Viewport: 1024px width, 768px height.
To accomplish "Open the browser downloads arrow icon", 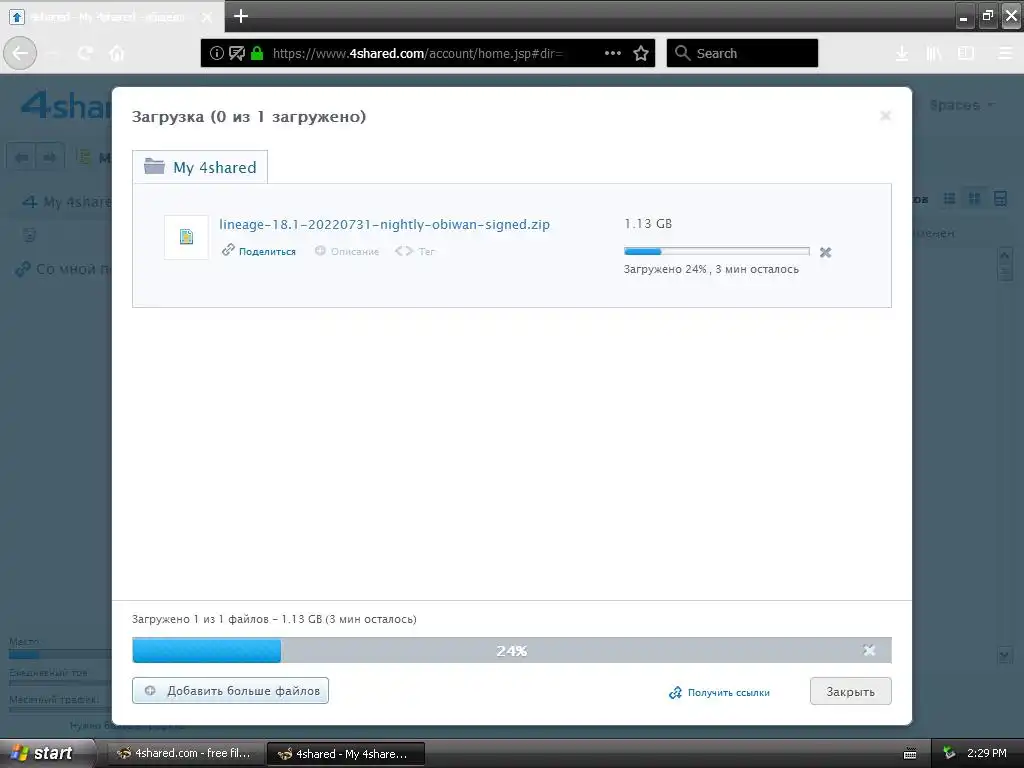I will 902,54.
